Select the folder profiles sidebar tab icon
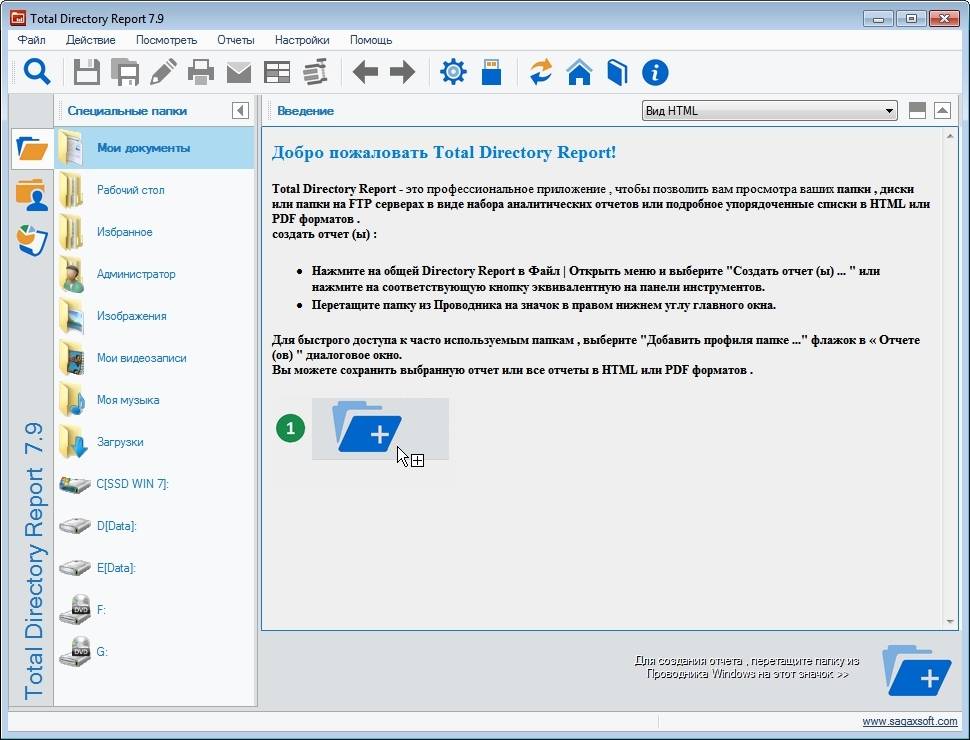The image size is (970, 740). pyautogui.click(x=32, y=195)
